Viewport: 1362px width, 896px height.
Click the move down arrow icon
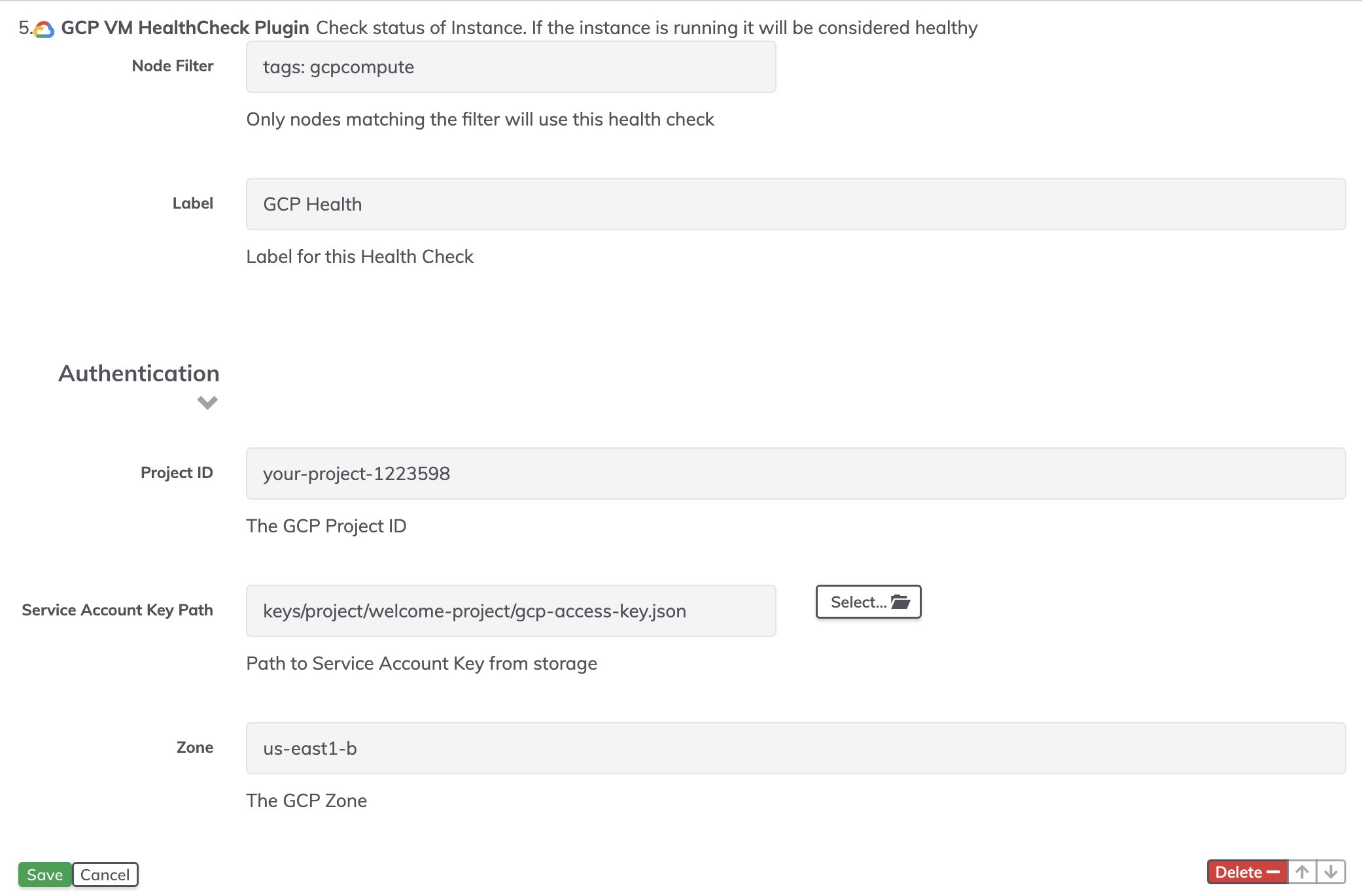1331,872
